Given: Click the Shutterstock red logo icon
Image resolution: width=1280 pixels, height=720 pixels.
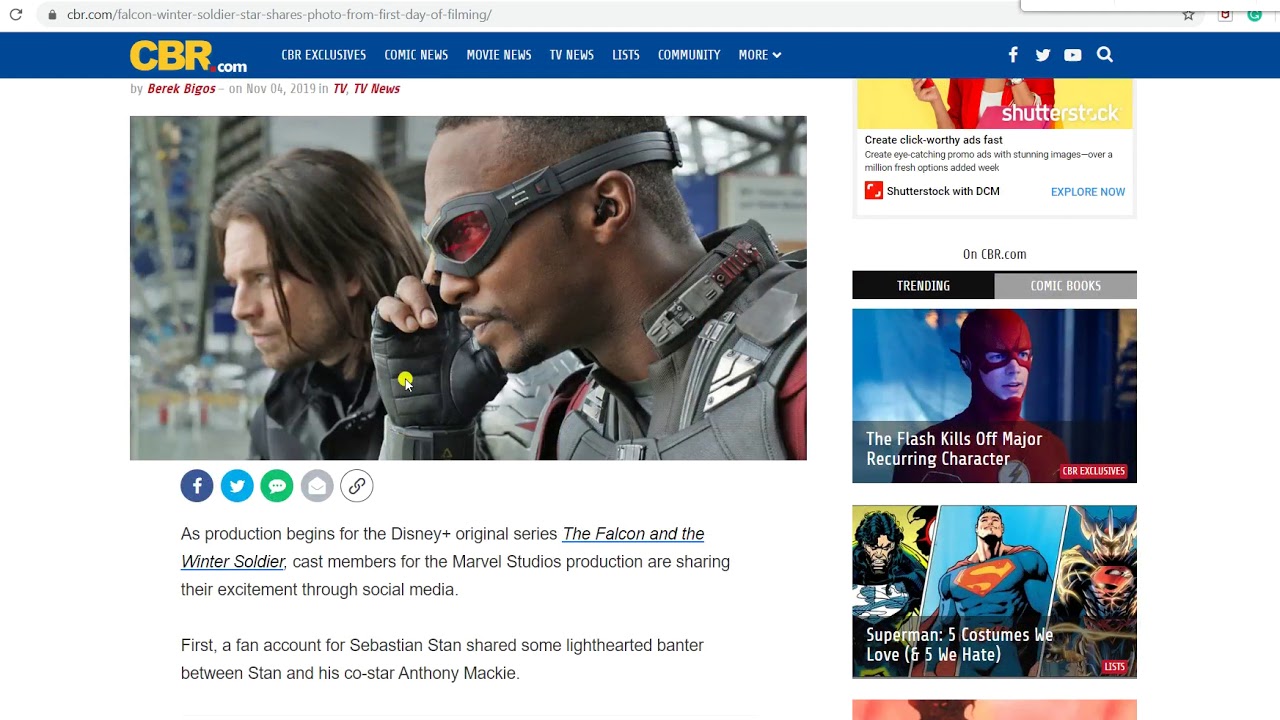Looking at the screenshot, I should [x=874, y=191].
